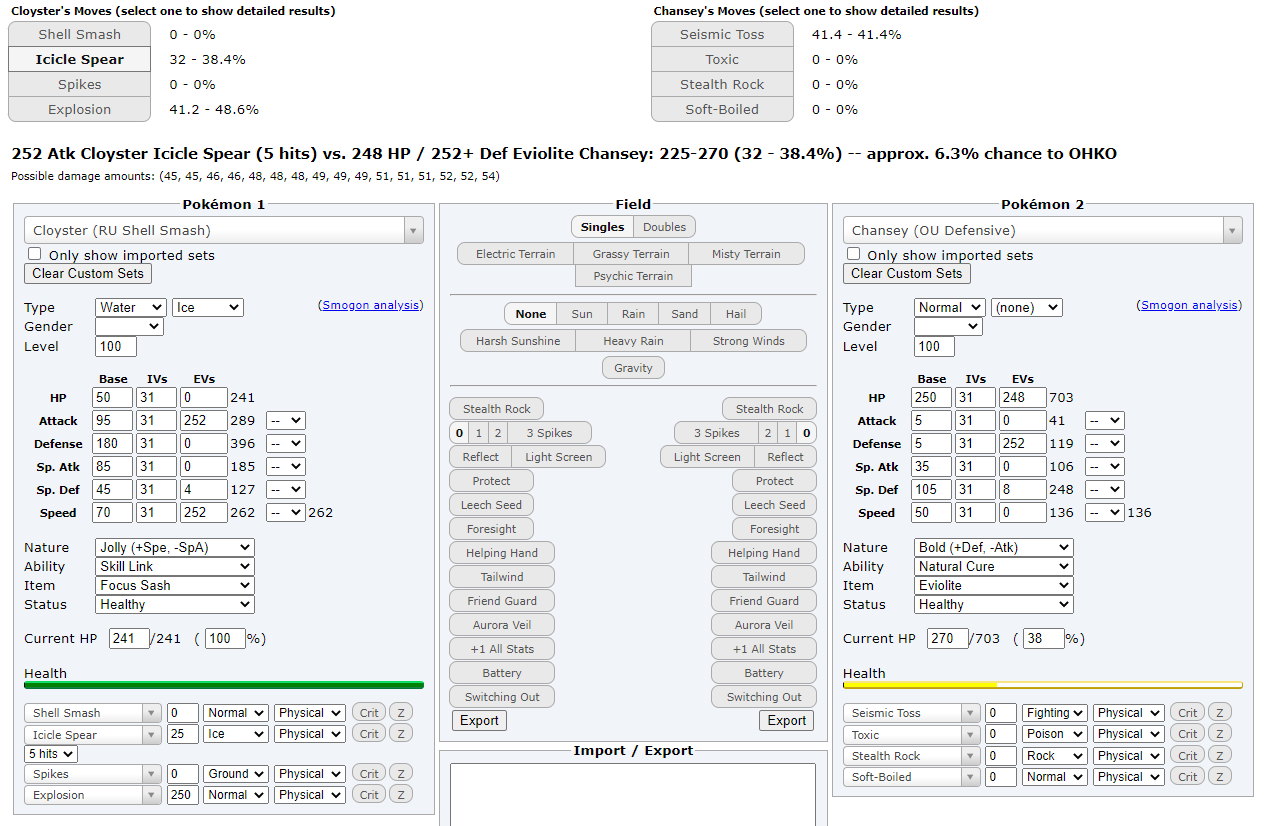Tick Pokémon 2's Only show imported sets
This screenshot has width=1264, height=826.
854,254
